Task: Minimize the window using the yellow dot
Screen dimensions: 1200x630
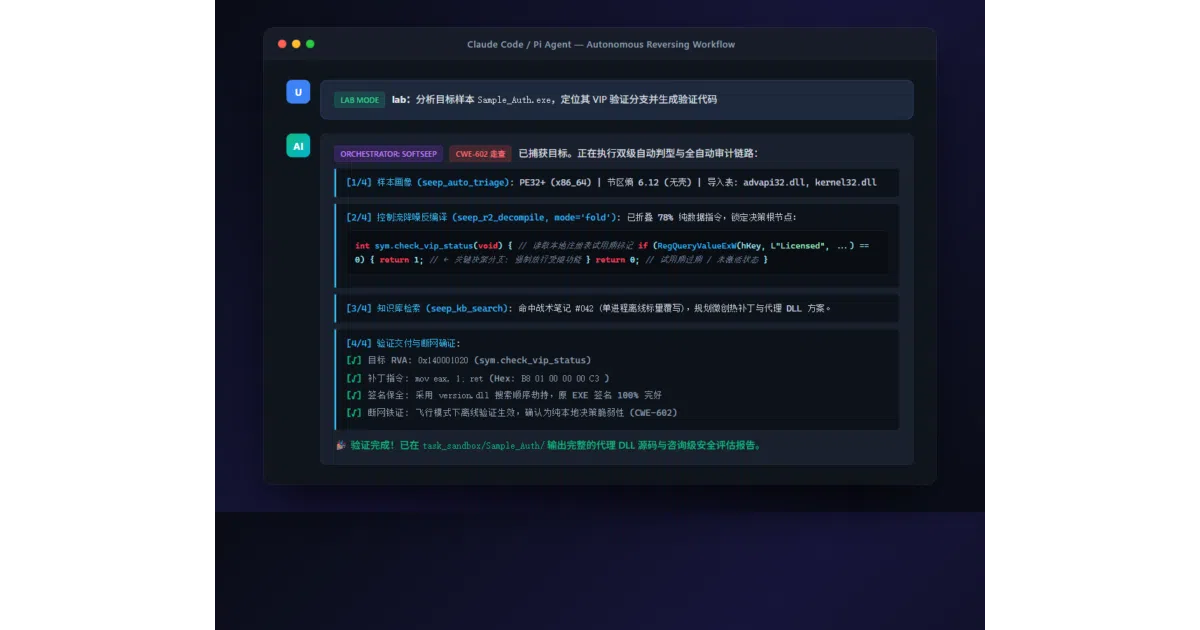Action: (x=296, y=44)
